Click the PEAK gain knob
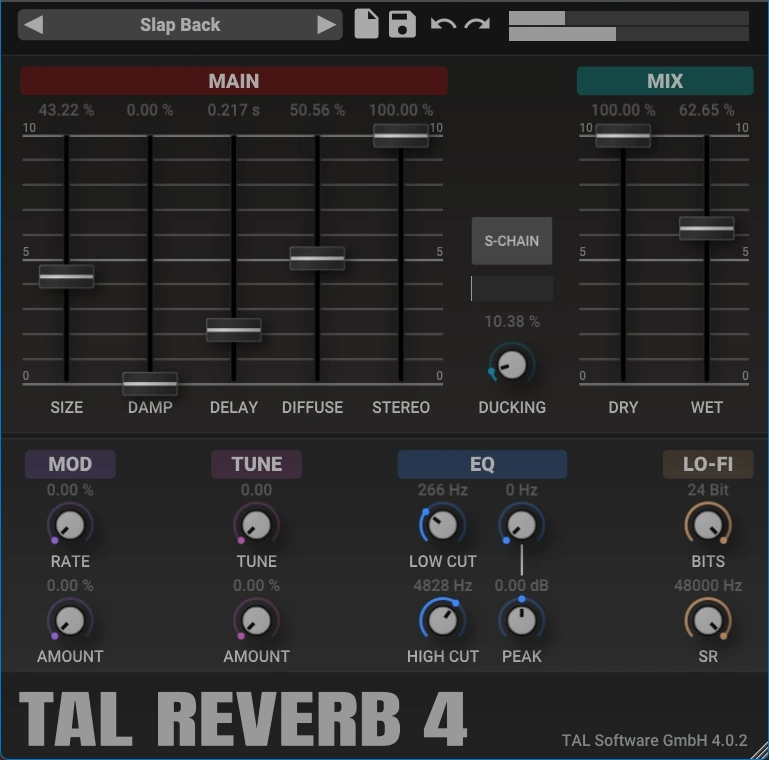The width and height of the screenshot is (769, 760). [x=521, y=620]
